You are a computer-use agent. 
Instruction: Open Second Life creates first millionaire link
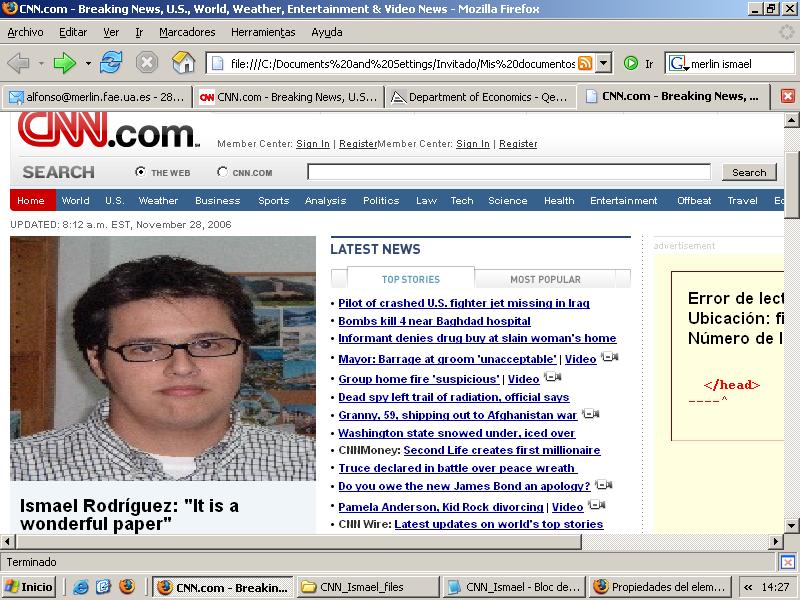(502, 450)
